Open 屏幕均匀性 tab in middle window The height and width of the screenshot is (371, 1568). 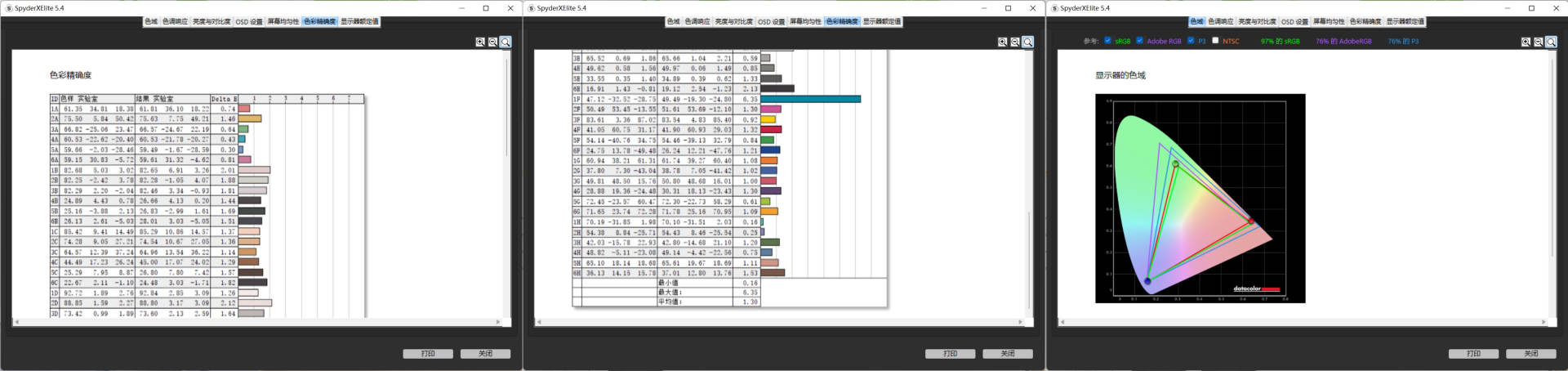[x=805, y=21]
